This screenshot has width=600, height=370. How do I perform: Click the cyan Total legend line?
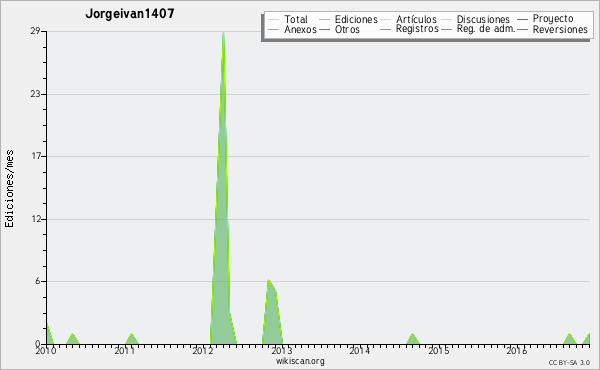coord(273,20)
